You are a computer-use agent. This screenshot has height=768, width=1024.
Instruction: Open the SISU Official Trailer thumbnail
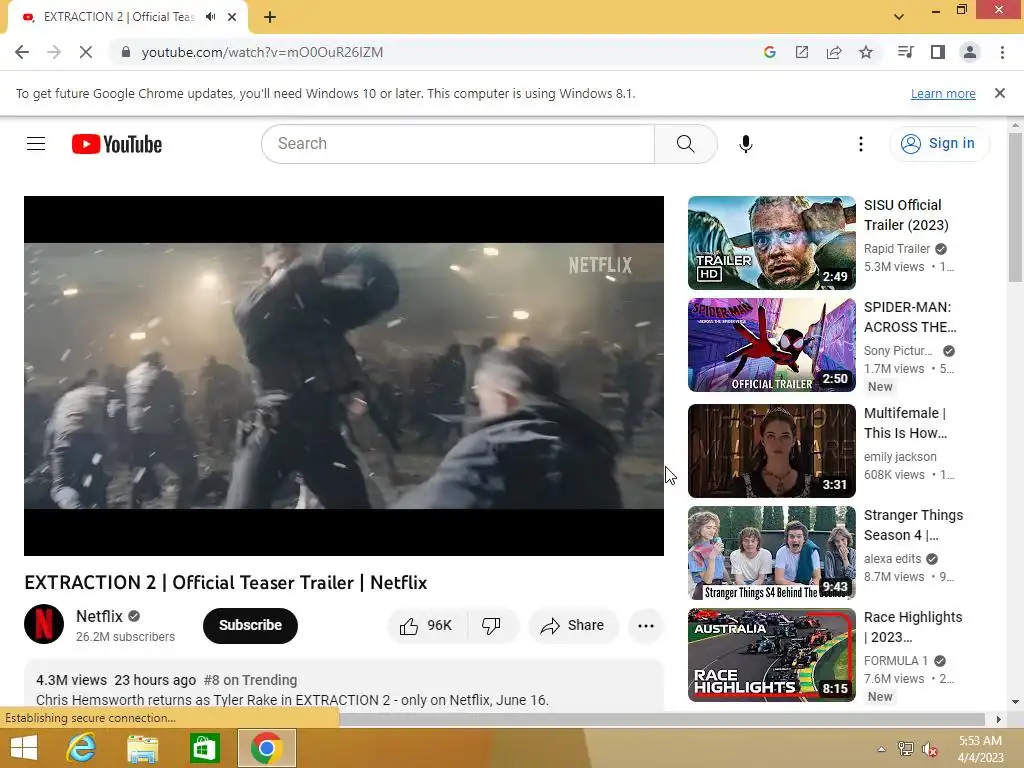click(771, 243)
